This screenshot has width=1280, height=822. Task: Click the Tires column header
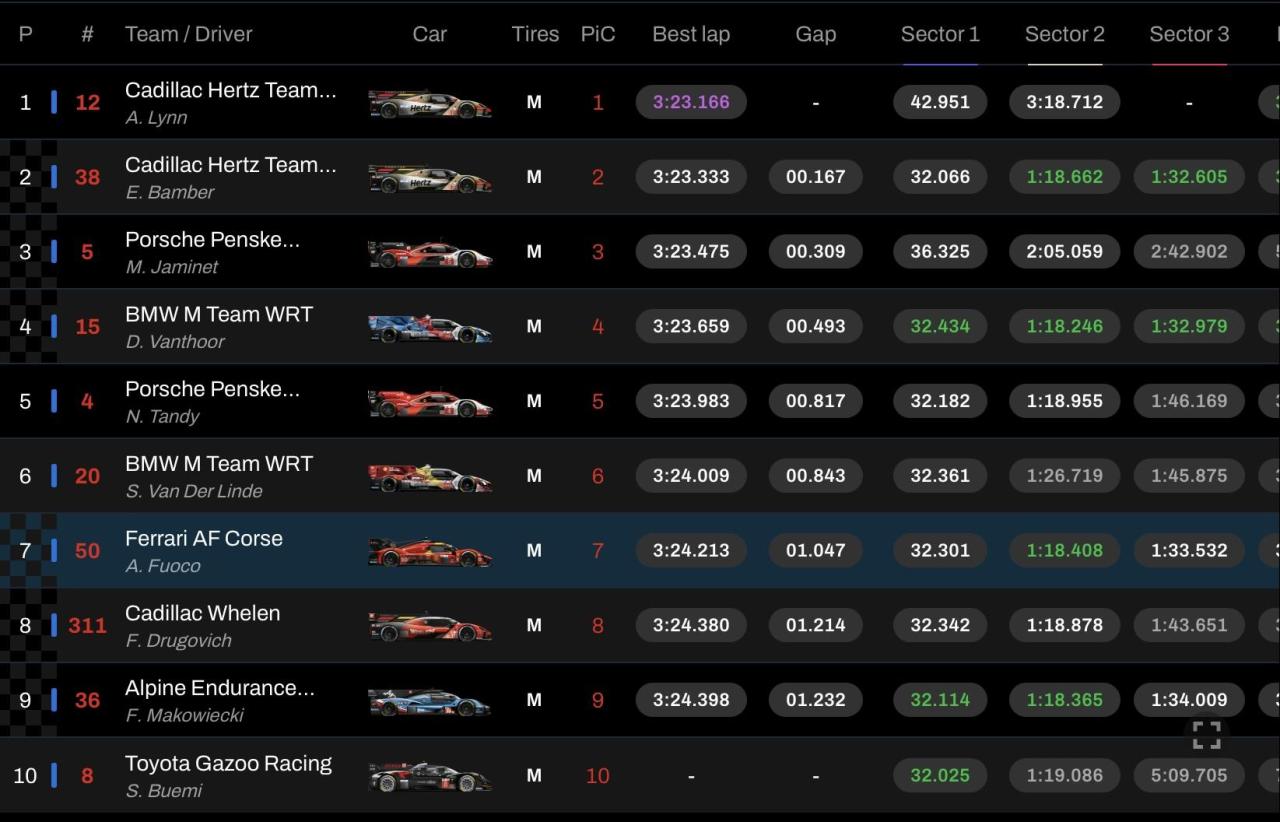coord(535,34)
